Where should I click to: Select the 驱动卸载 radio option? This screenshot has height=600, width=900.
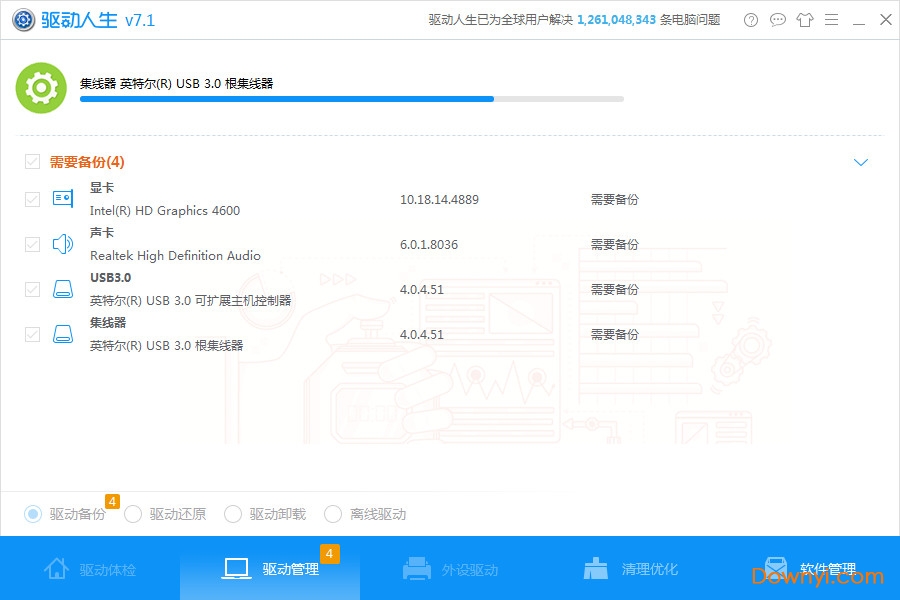point(233,514)
